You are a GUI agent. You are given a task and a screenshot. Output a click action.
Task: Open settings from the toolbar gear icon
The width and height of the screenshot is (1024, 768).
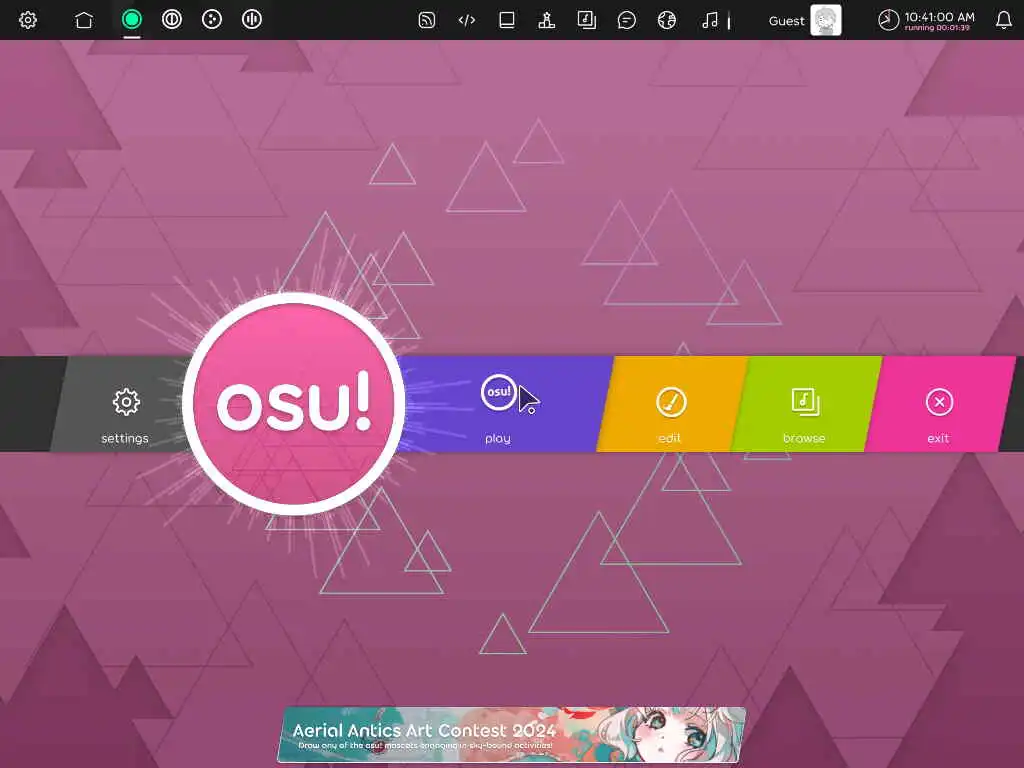pos(27,20)
